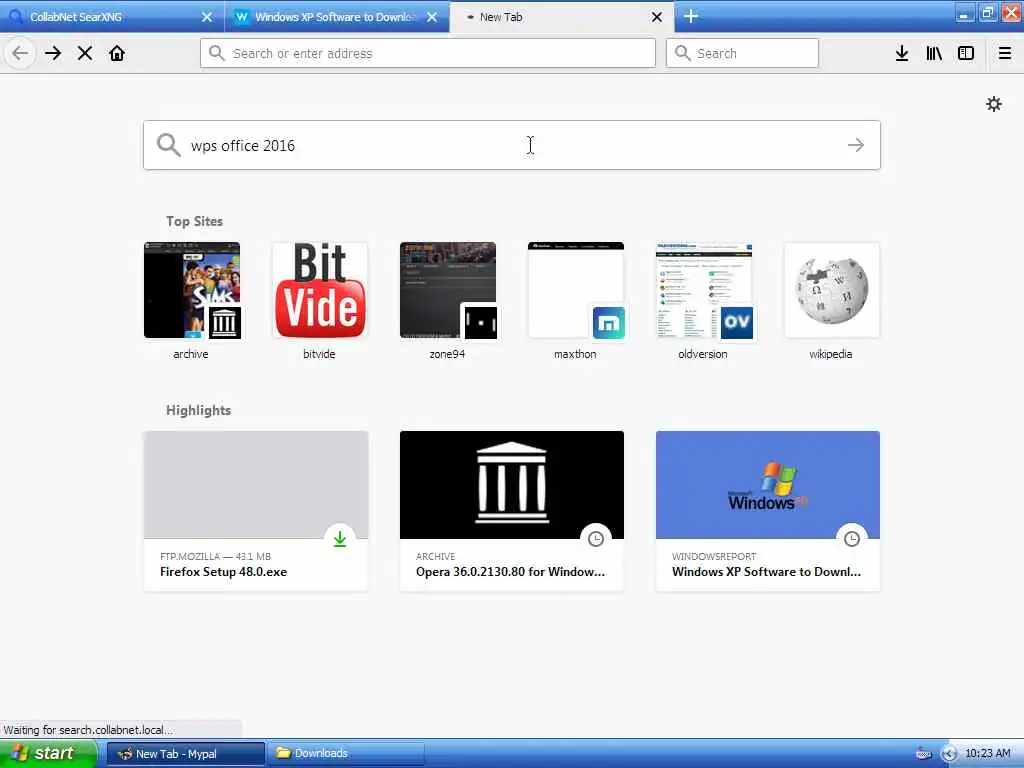Viewport: 1024px width, 768px height.
Task: Select New Tab - Mypal taskbar button
Action: pos(185,754)
